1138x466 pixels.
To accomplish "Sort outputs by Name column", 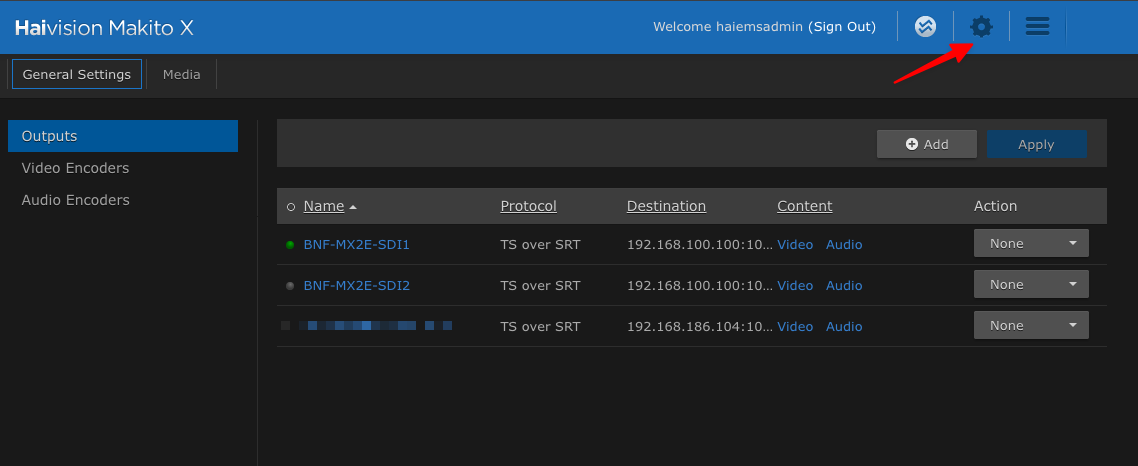I will [x=324, y=206].
